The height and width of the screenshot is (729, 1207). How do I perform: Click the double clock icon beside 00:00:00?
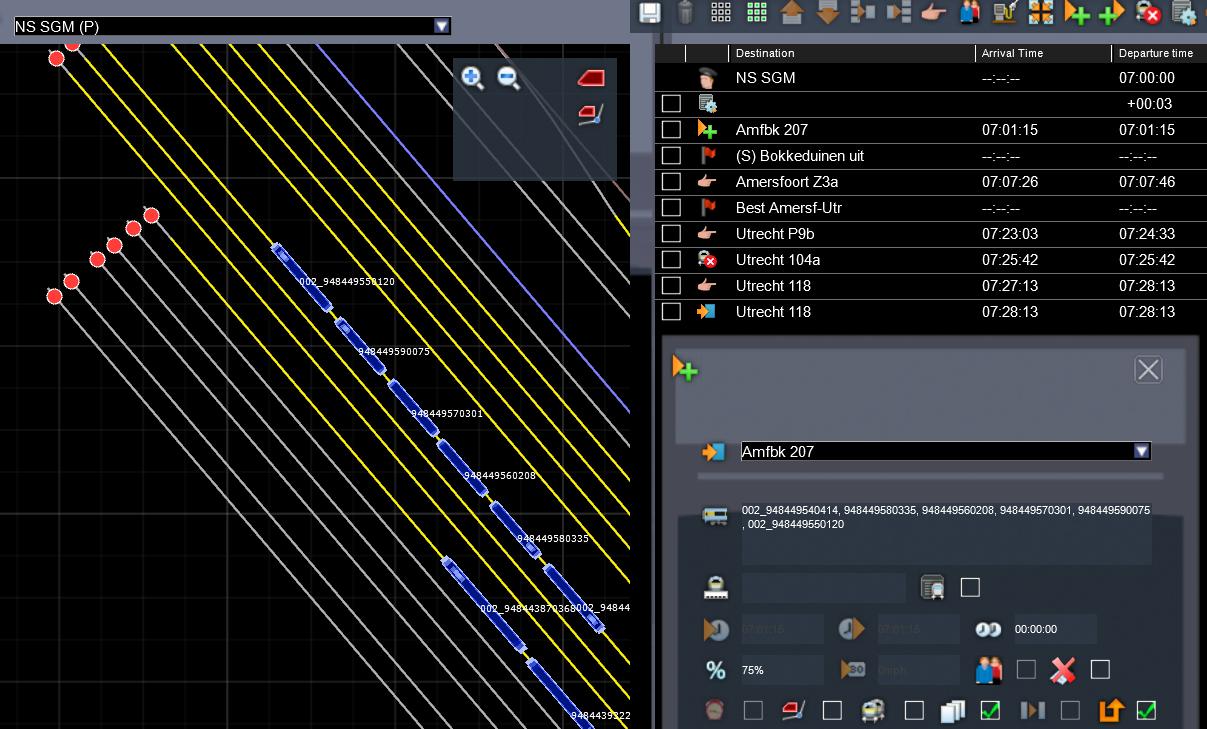[988, 629]
